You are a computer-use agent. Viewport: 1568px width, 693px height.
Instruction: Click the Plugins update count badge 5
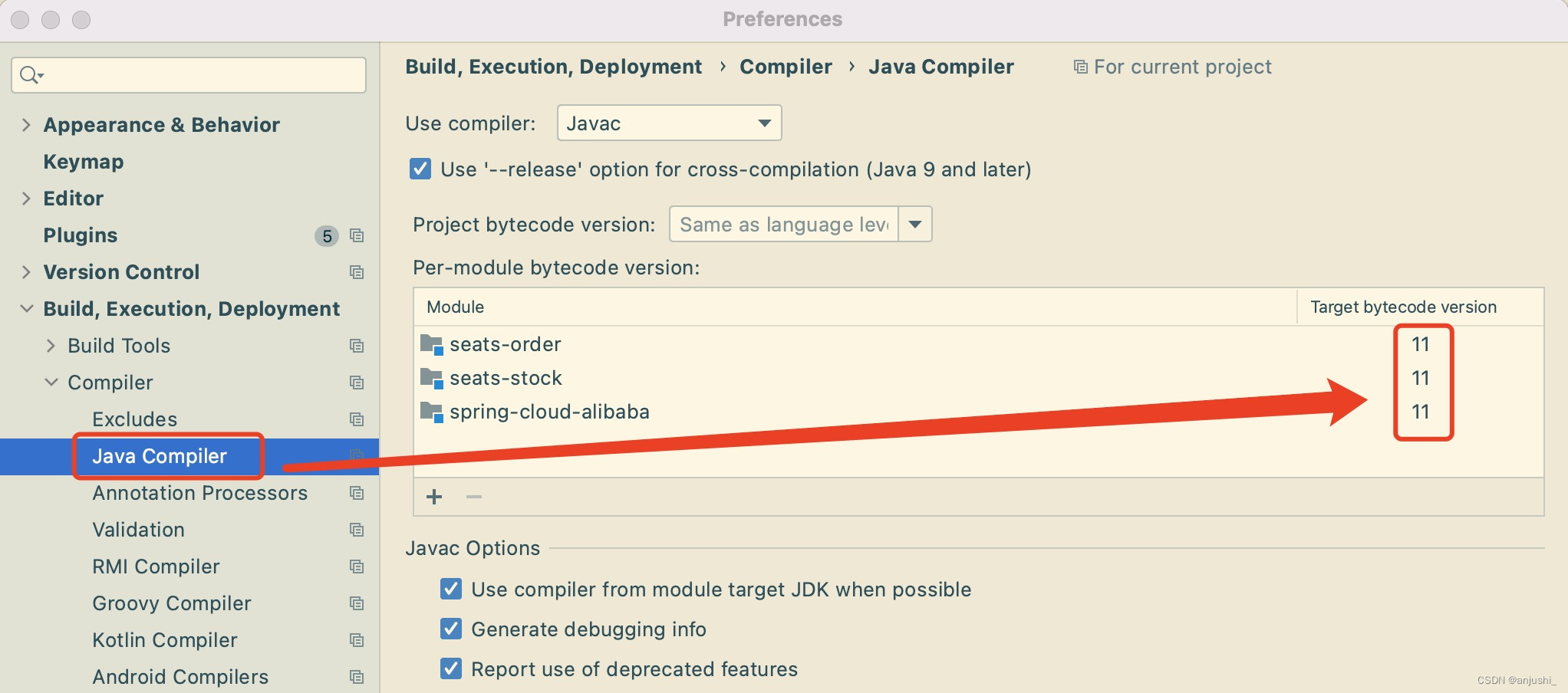[x=327, y=236]
